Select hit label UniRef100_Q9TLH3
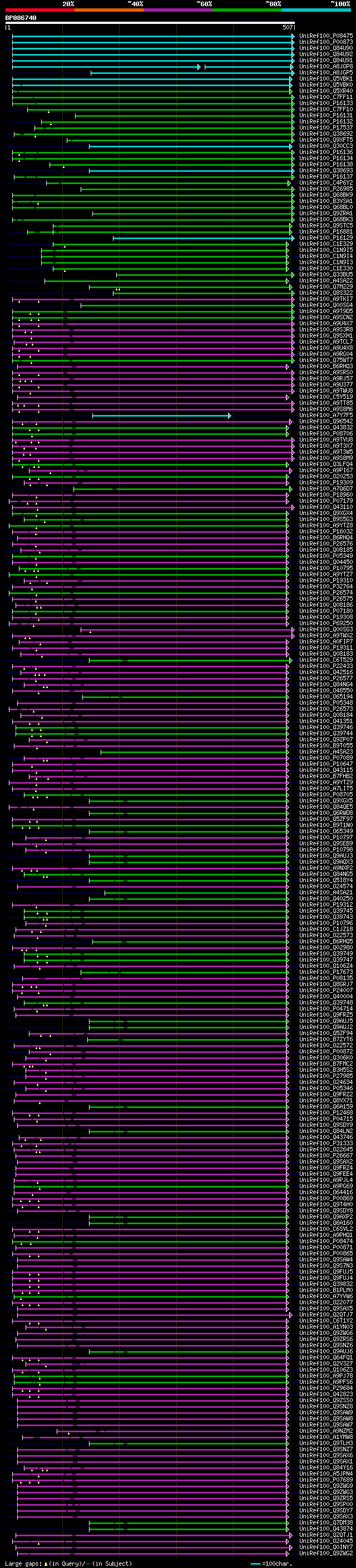The height and width of the screenshot is (1568, 356). (326, 1443)
